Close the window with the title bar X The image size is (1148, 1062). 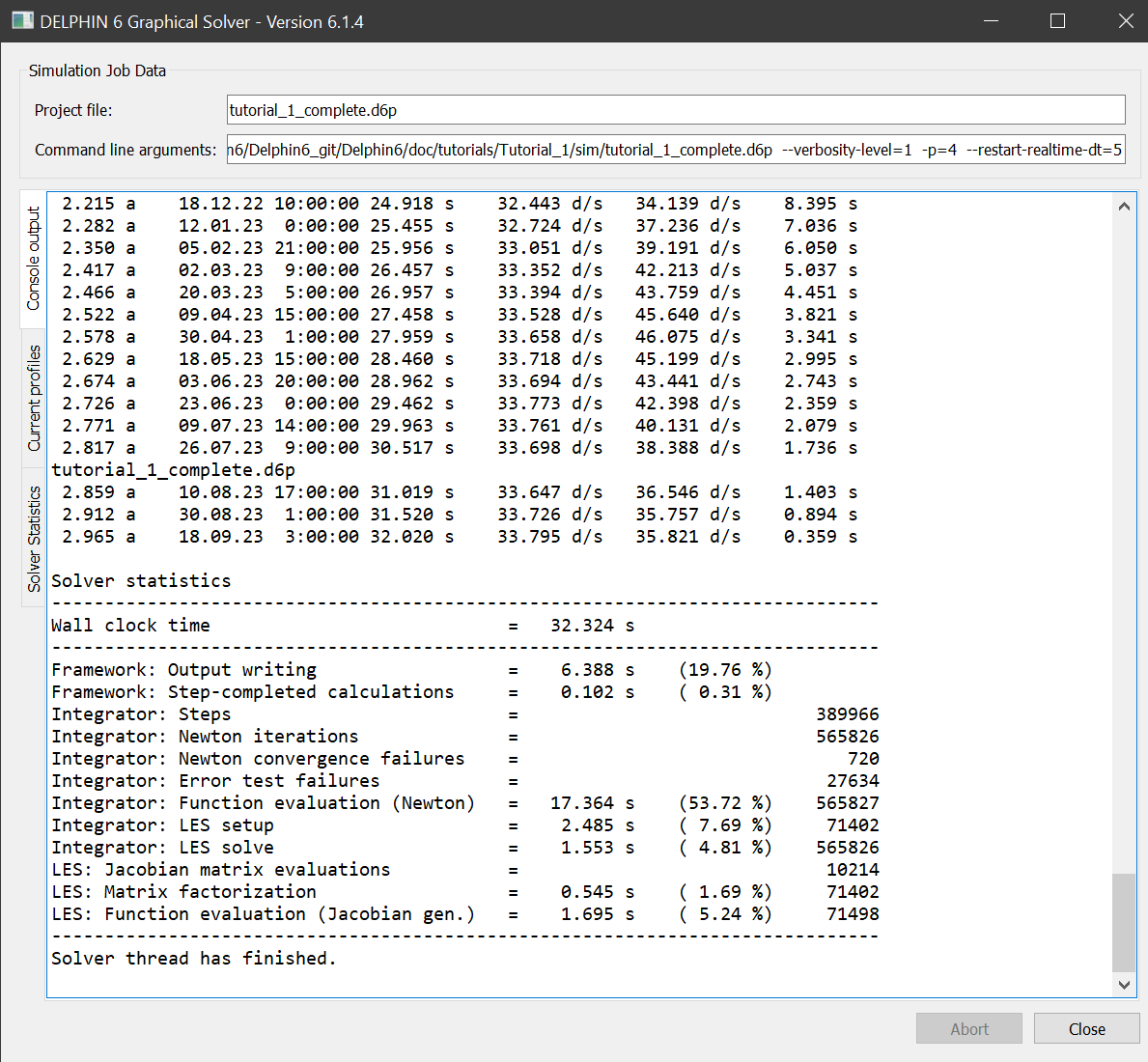(1125, 21)
